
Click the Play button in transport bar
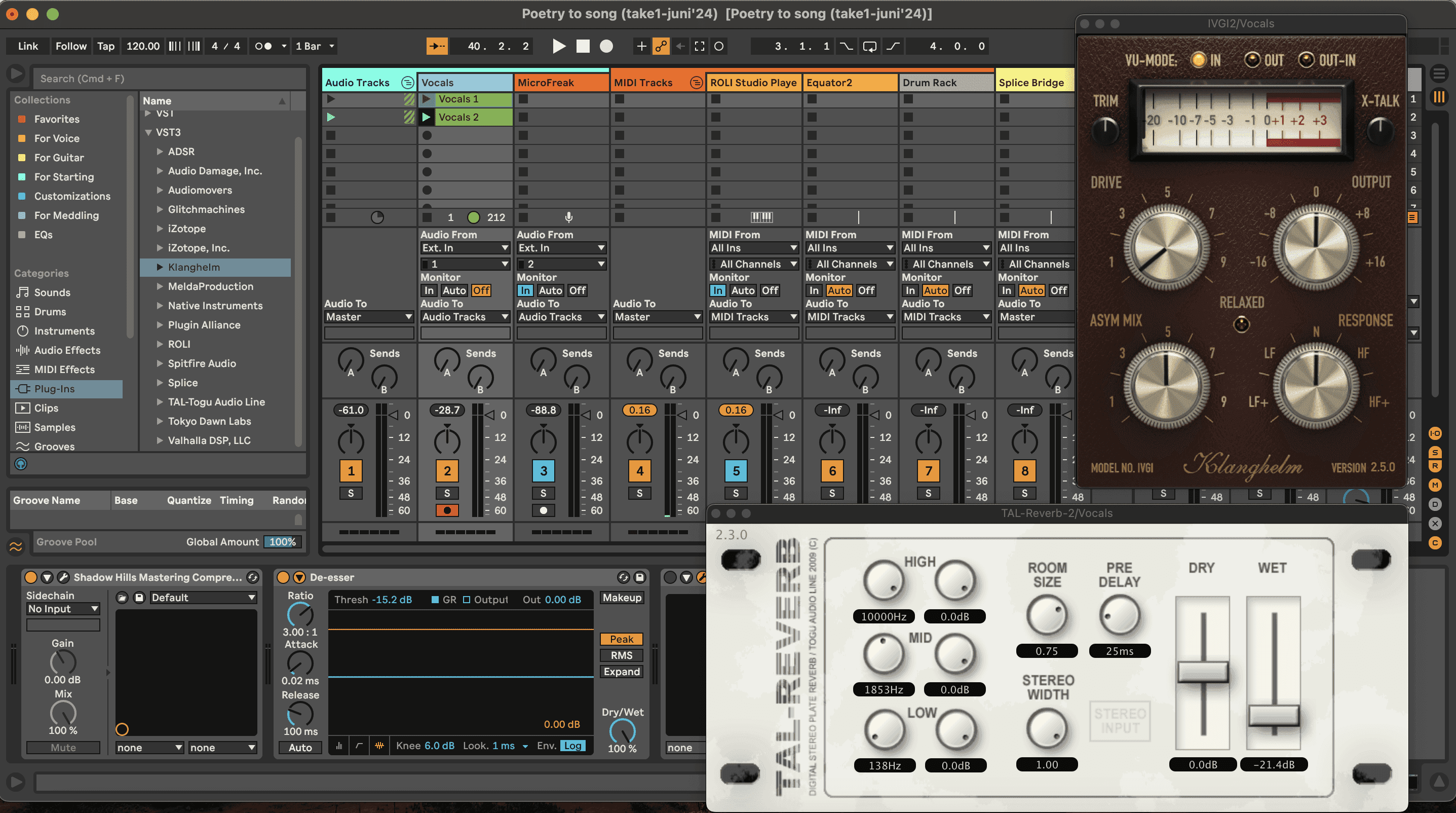558,46
